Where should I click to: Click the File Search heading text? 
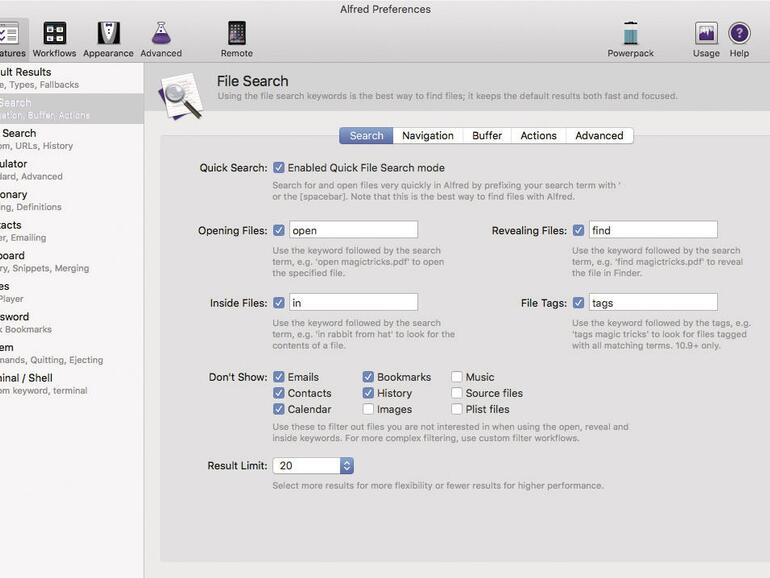[252, 81]
